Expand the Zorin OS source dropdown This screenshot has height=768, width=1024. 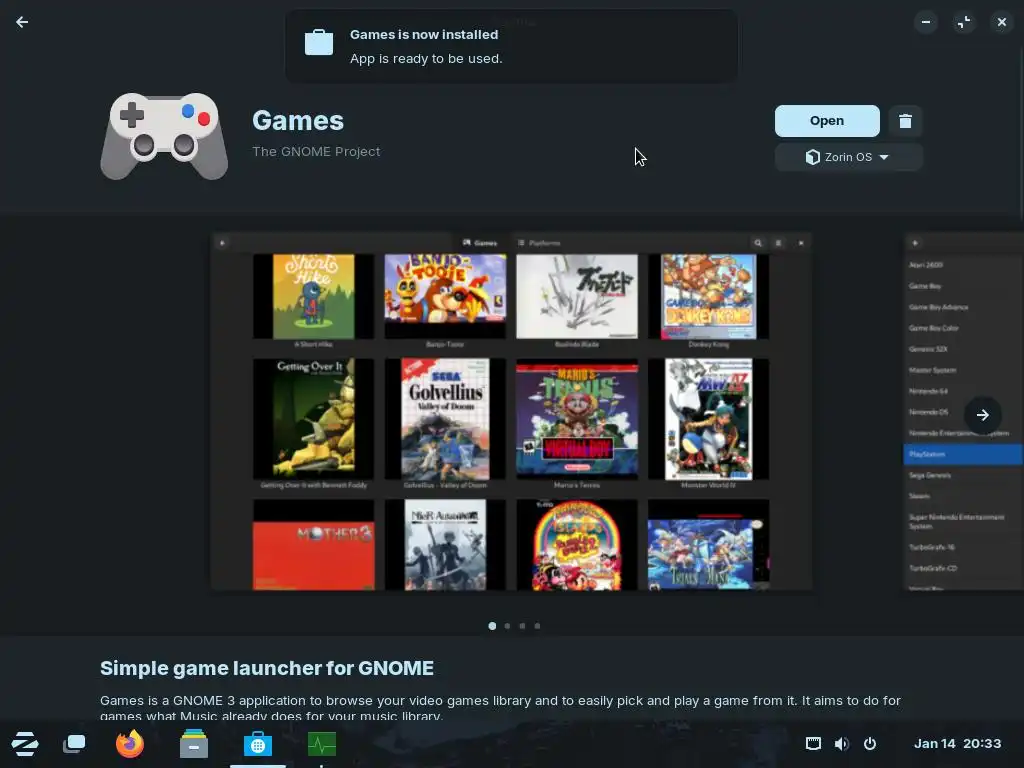pos(848,157)
